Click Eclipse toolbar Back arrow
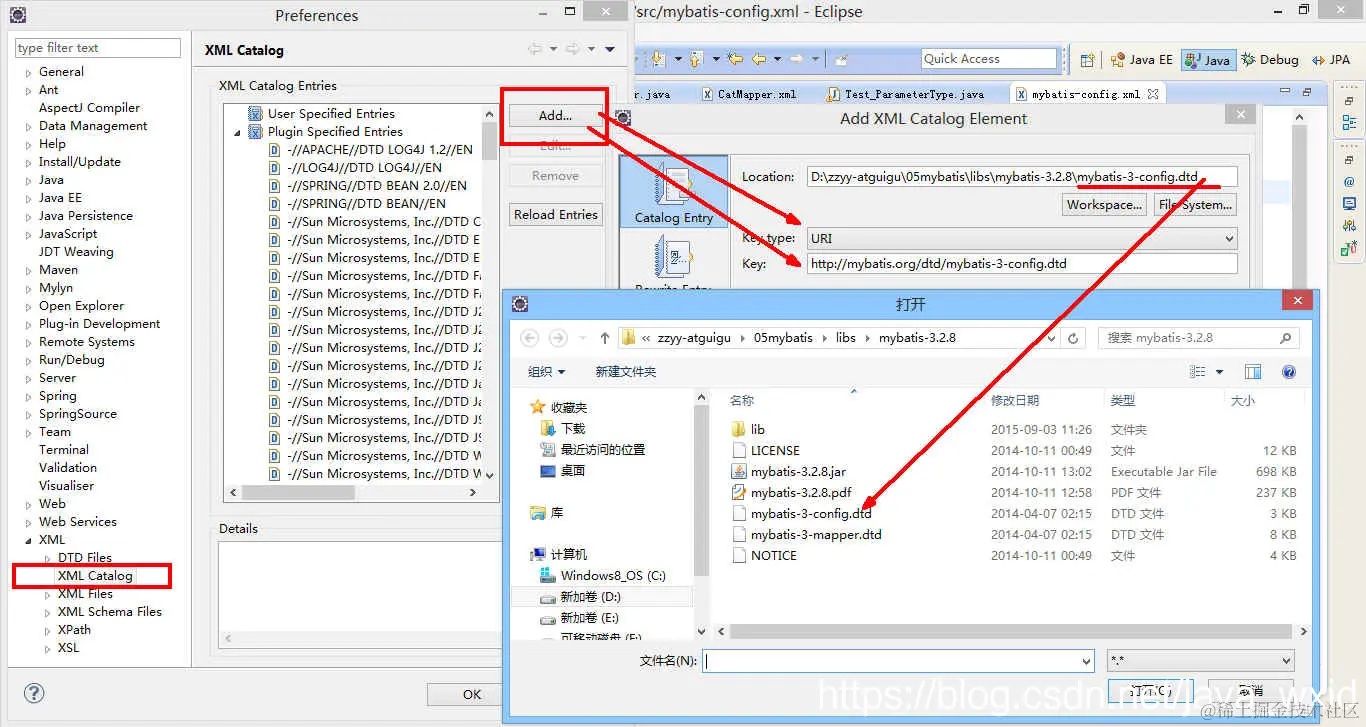Viewport: 1366px width, 727px height. point(759,59)
